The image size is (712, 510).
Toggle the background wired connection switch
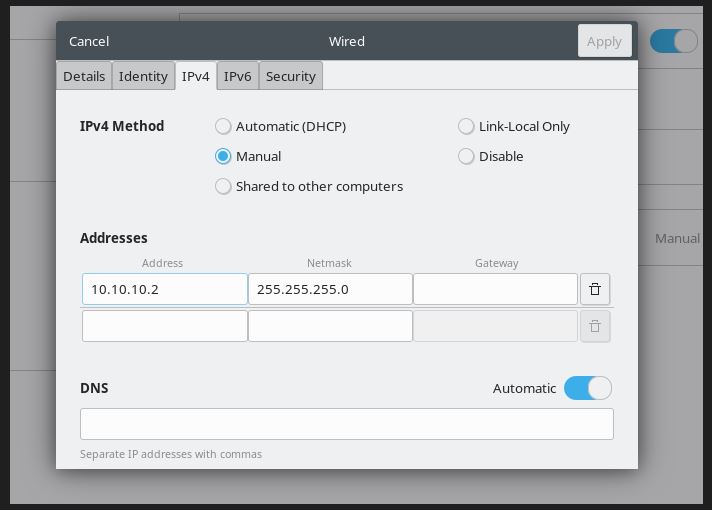pyautogui.click(x=673, y=41)
